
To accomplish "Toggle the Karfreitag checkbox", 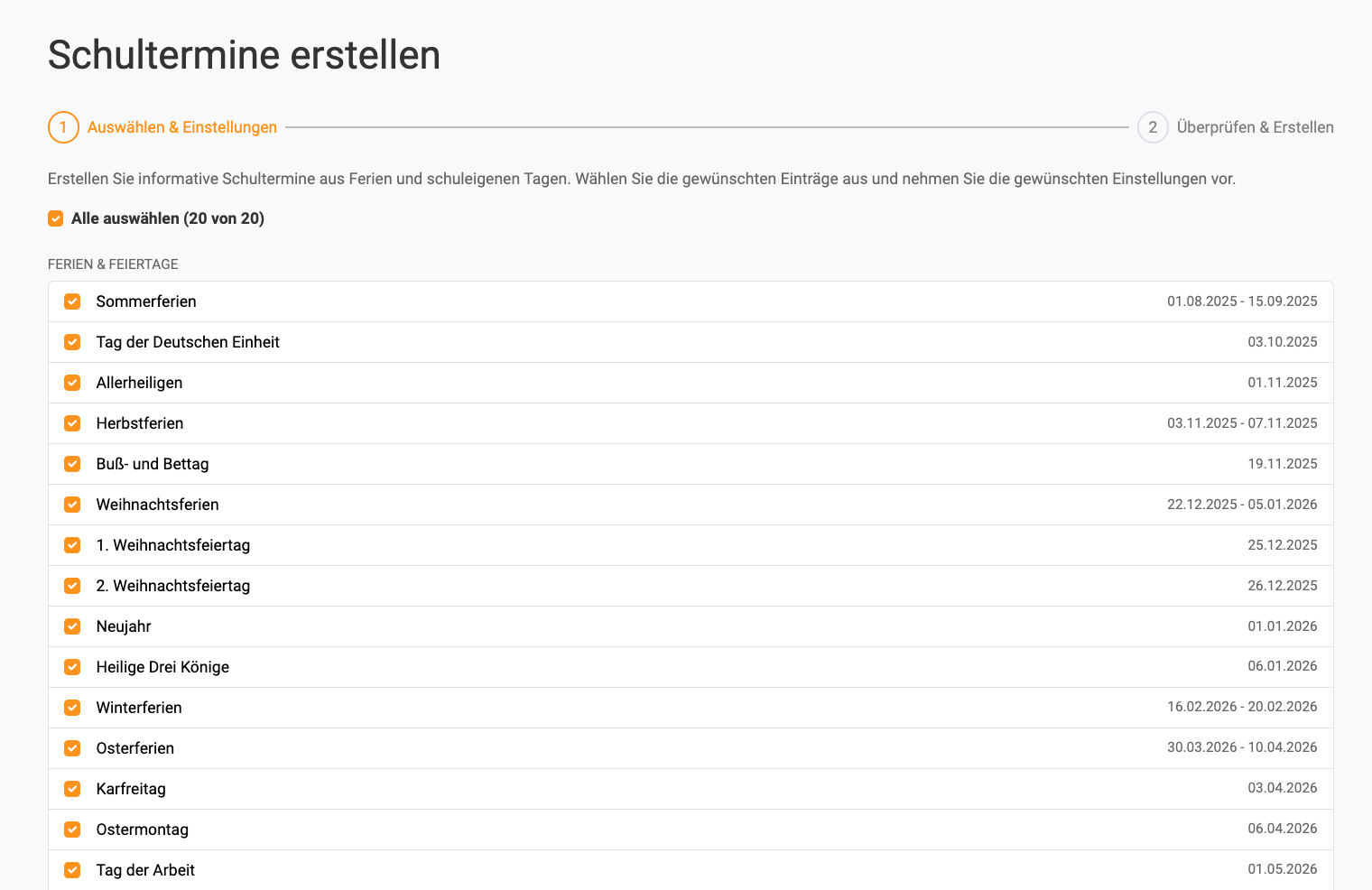I will coord(72,789).
